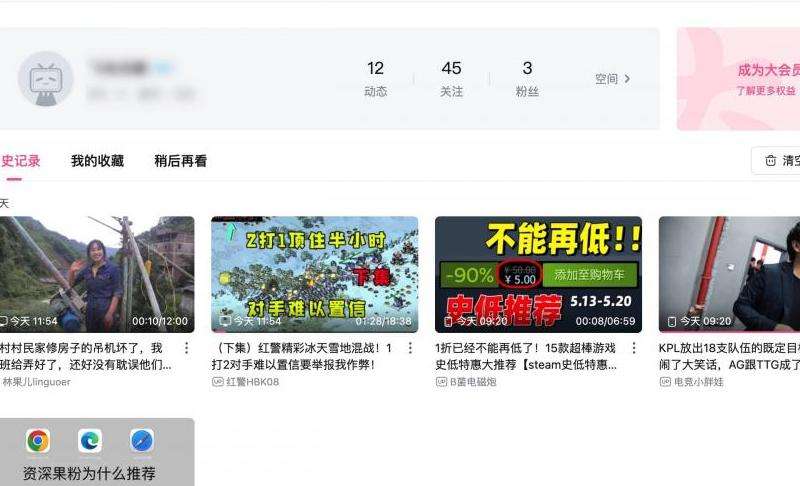Open title 1折已经不能再低了！15款超棒游戏
Screen dimensions: 800x486
[526, 356]
